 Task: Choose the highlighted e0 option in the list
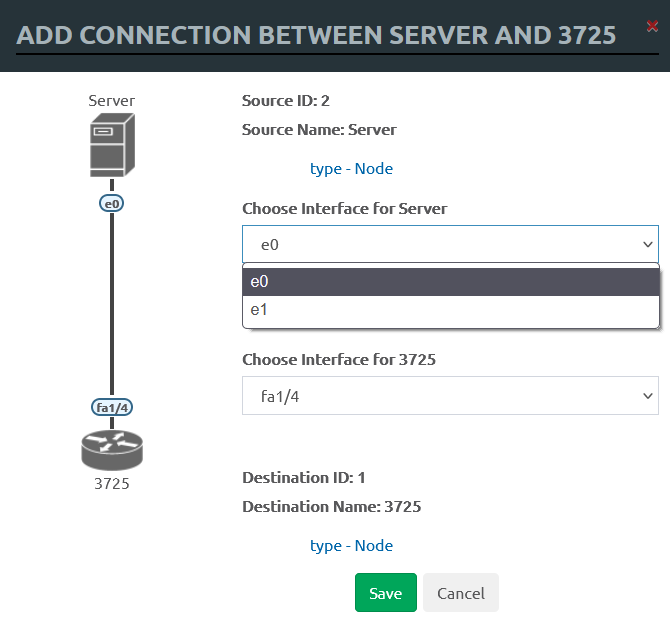(x=450, y=282)
